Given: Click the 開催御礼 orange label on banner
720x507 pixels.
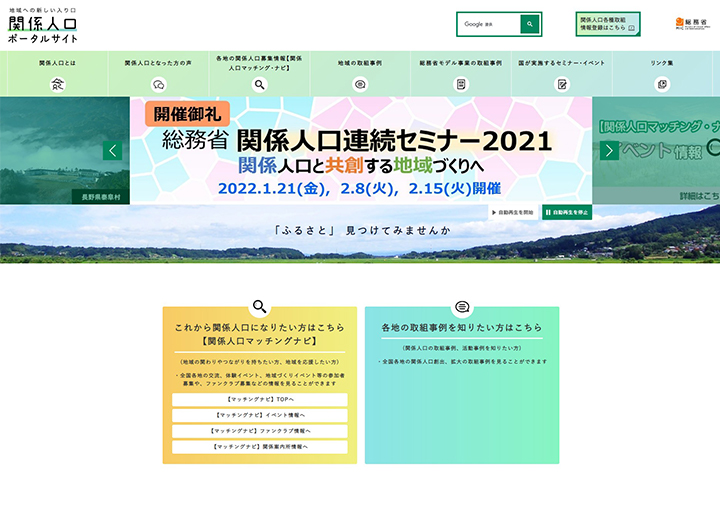Looking at the screenshot, I should [187, 114].
